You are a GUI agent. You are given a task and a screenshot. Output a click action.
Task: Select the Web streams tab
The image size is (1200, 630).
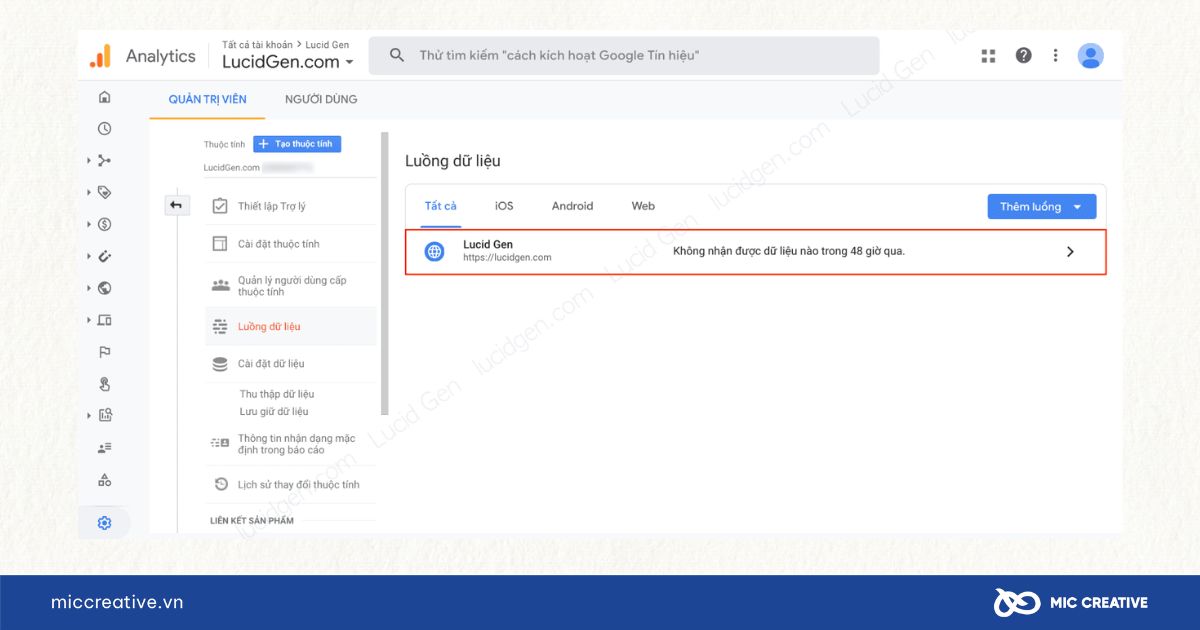643,206
